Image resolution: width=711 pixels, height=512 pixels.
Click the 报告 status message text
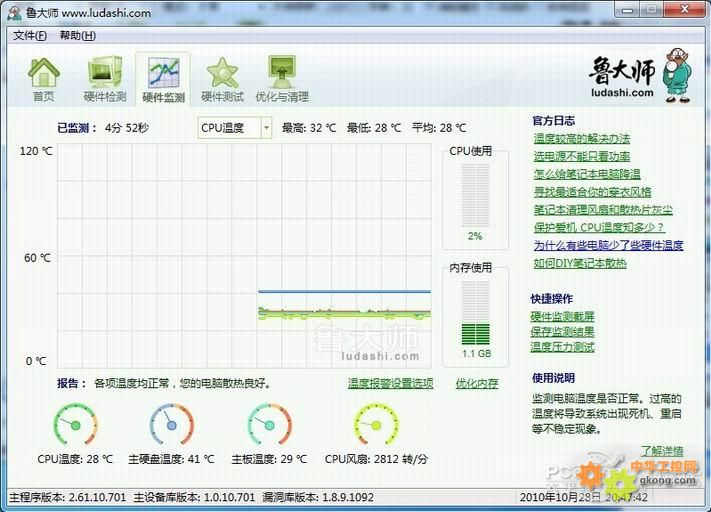click(x=182, y=384)
